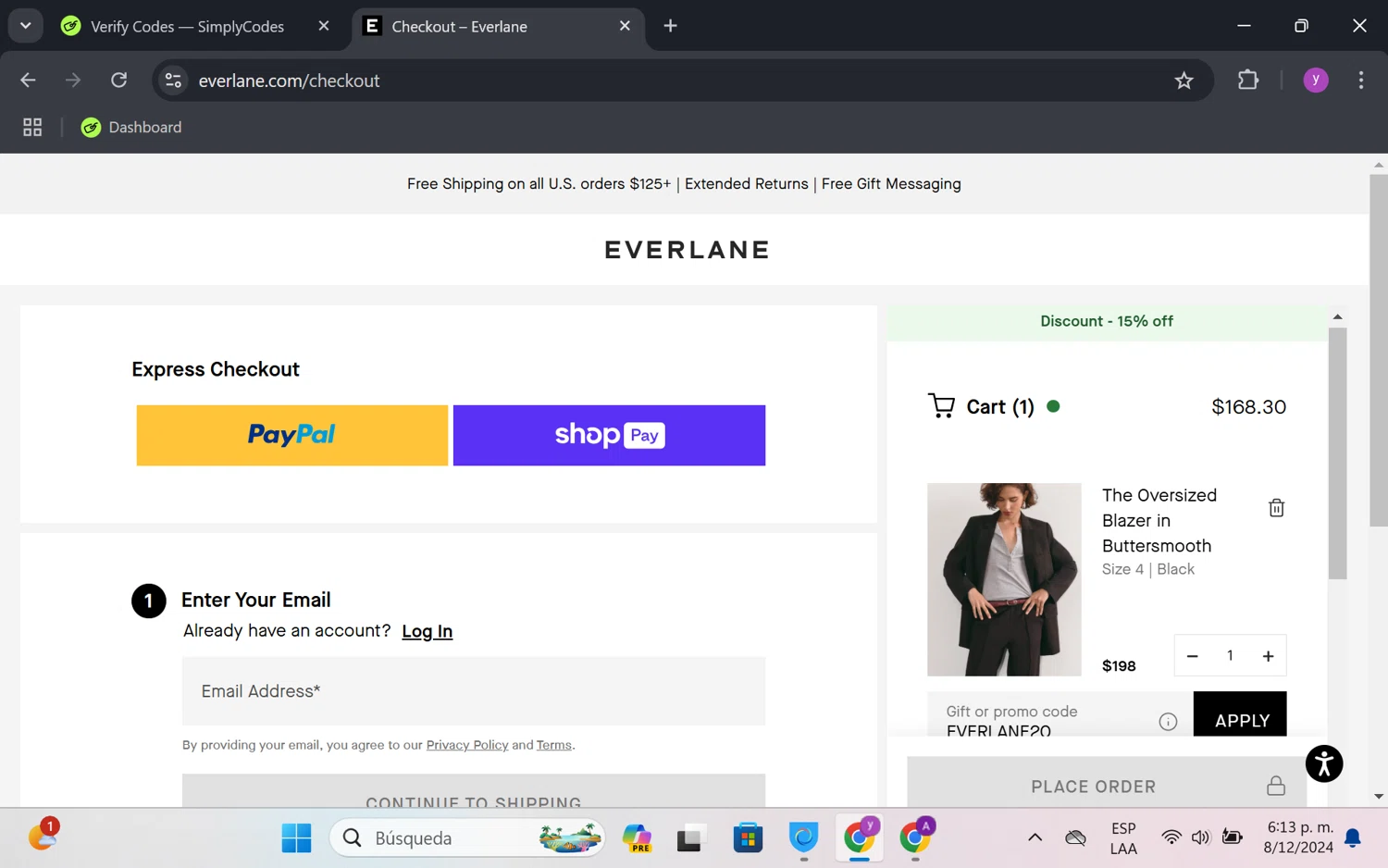Open a new browser tab
Viewport: 1388px width, 868px height.
670,26
